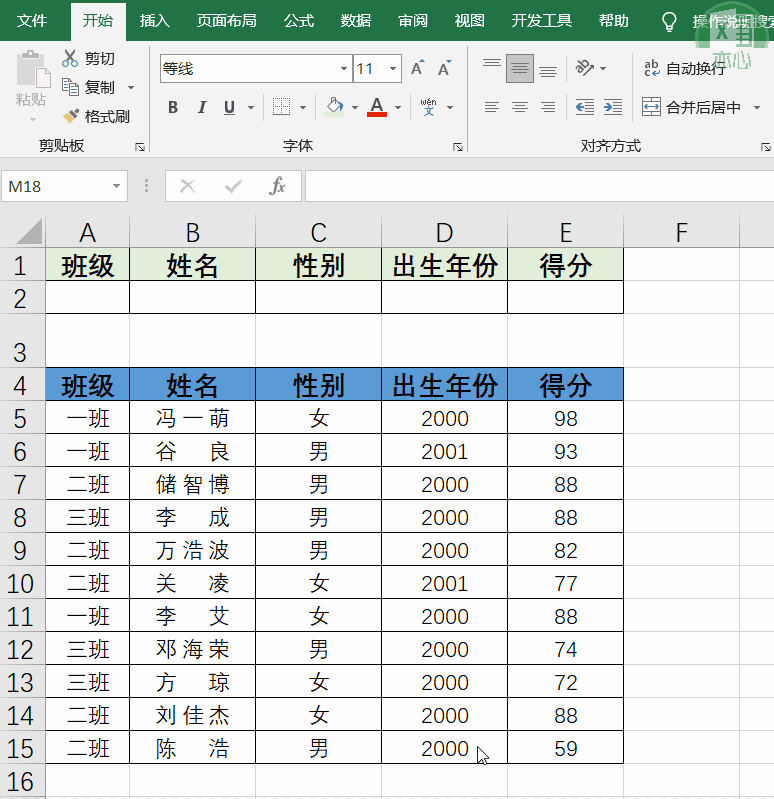Expand the borders dropdown arrow
Viewport: 774px width, 799px height.
[x=303, y=108]
